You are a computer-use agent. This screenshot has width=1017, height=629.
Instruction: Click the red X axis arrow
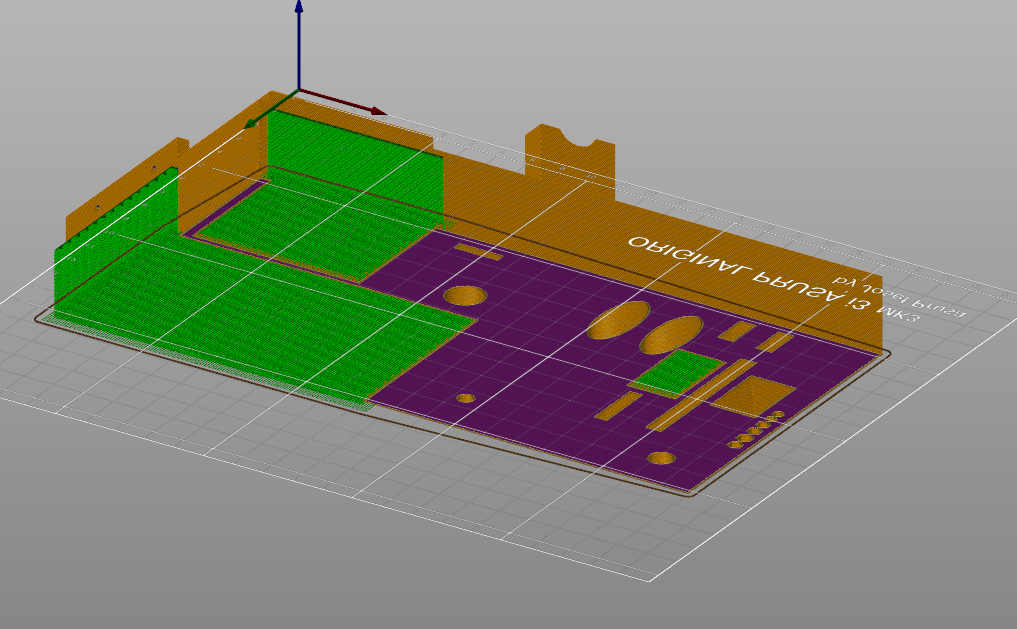tap(342, 102)
